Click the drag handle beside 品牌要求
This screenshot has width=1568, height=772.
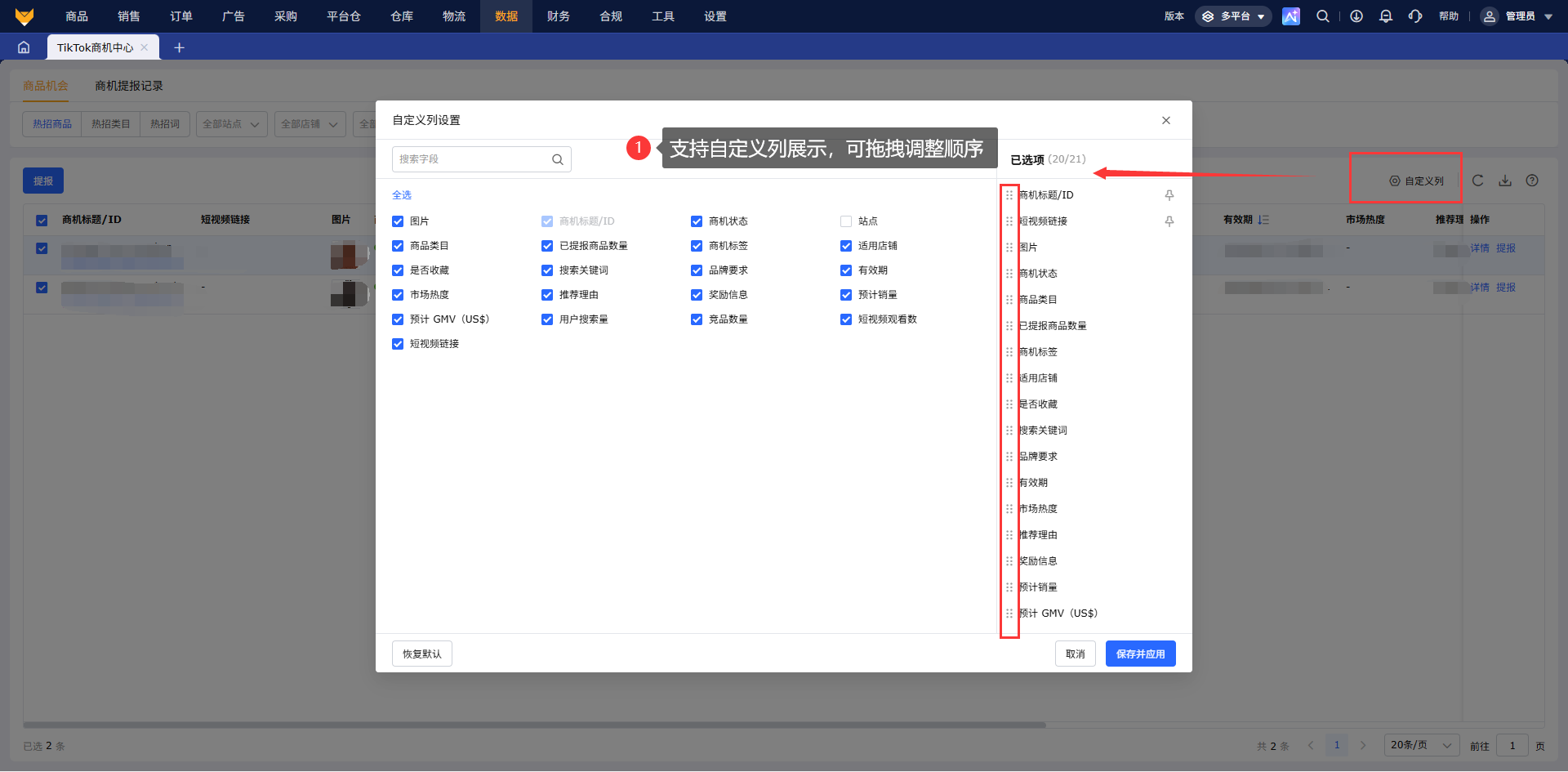pyautogui.click(x=1009, y=457)
